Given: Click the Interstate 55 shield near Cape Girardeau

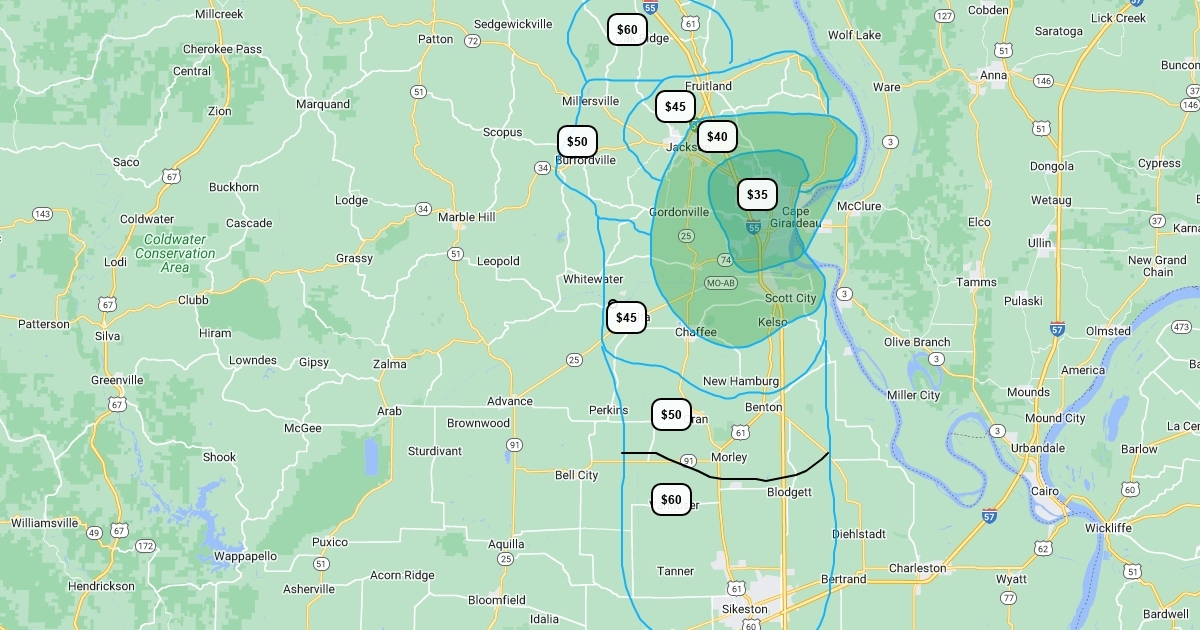Looking at the screenshot, I should tap(753, 229).
